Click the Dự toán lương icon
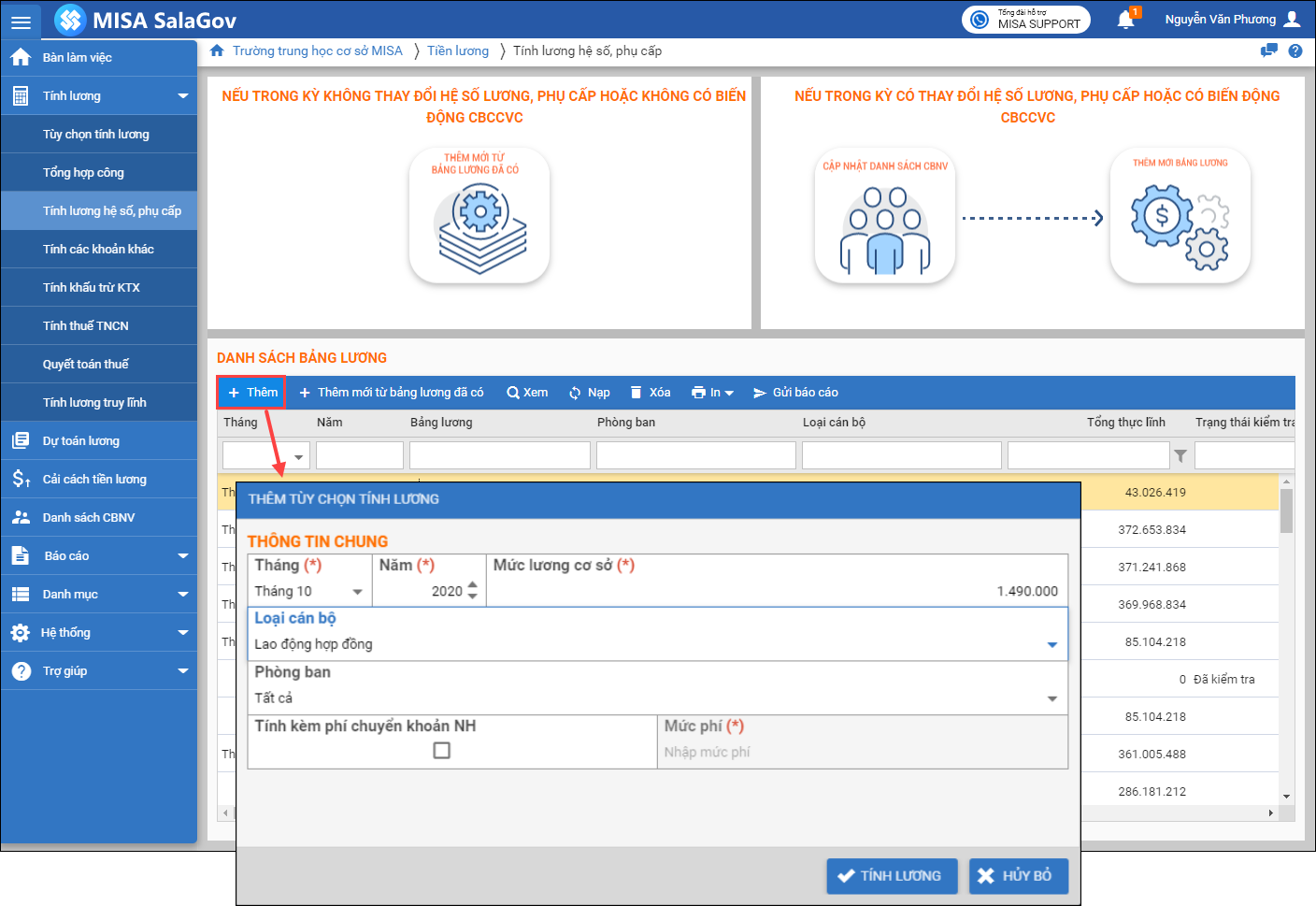This screenshot has width=1316, height=906. 21,440
